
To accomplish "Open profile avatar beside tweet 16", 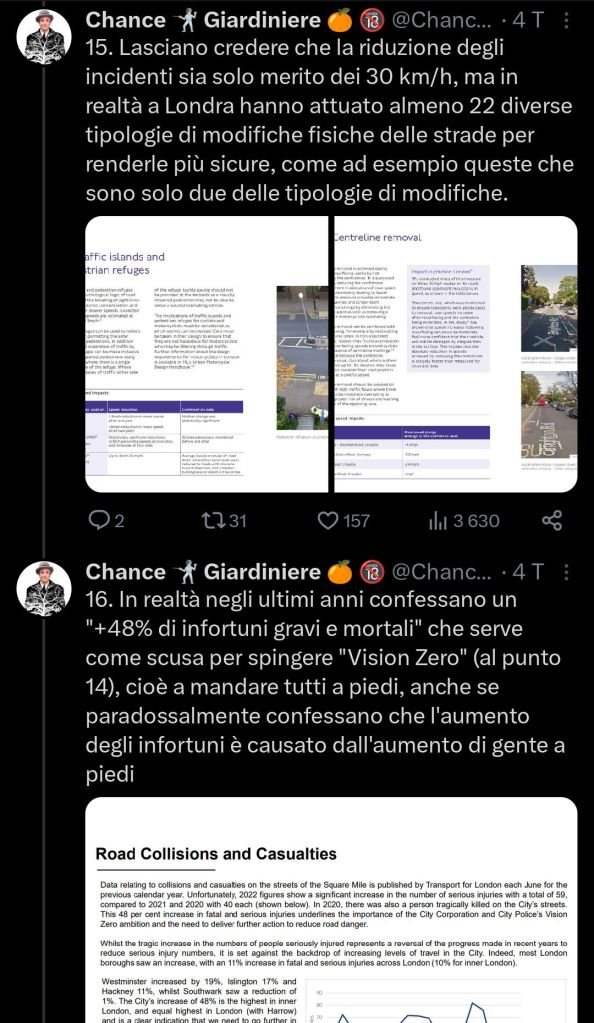I will [x=44, y=588].
